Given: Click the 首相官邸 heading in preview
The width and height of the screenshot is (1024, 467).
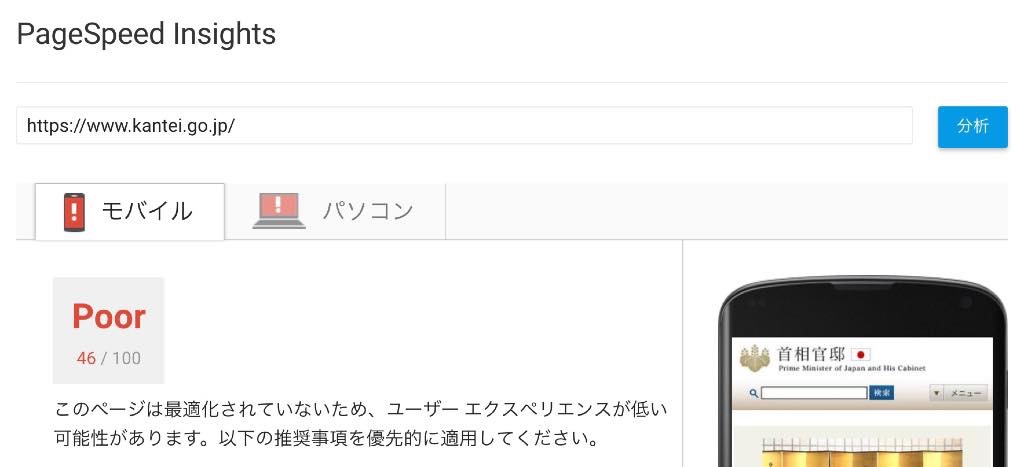Looking at the screenshot, I should 810,355.
